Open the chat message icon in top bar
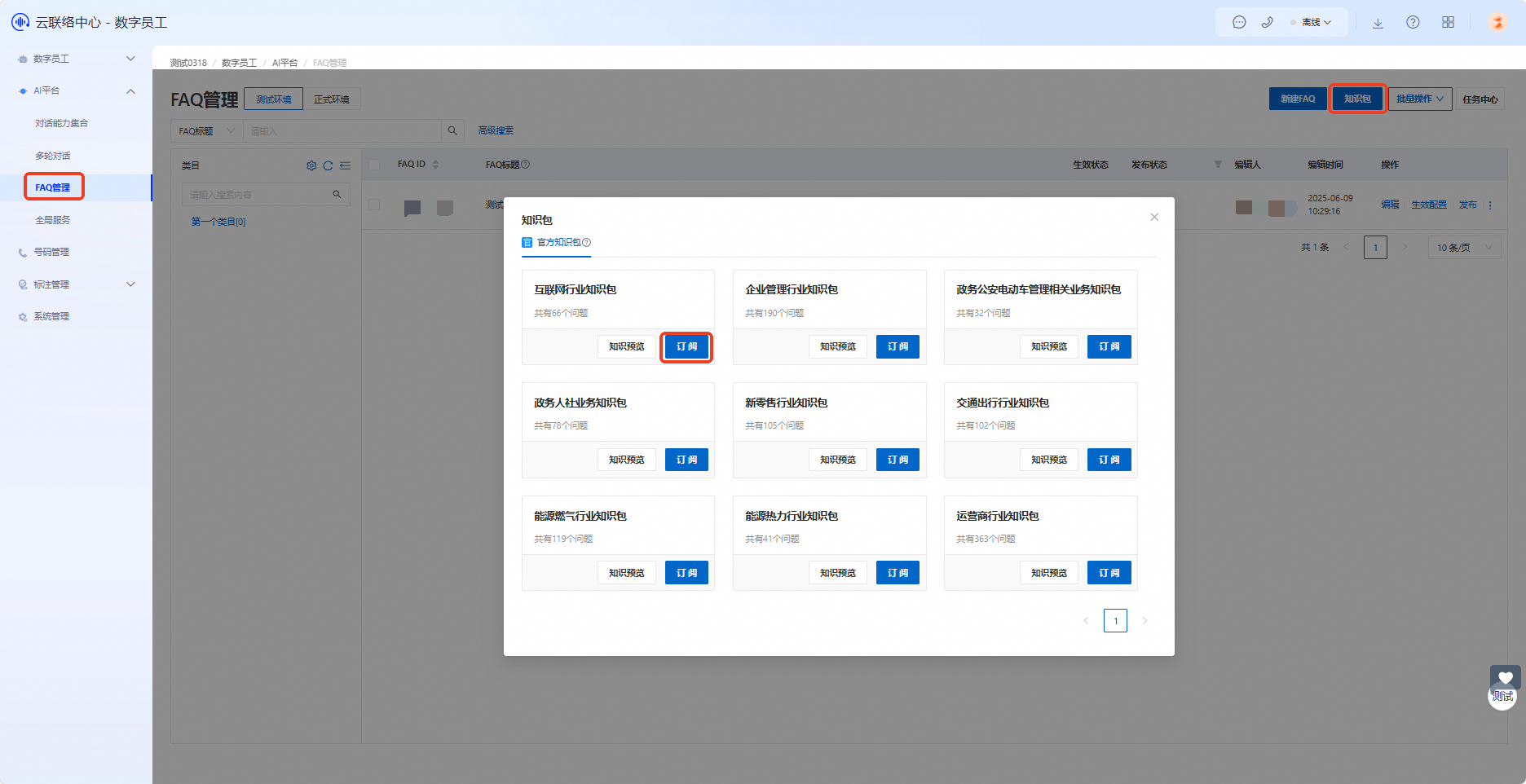This screenshot has height=784, width=1526. coord(1239,22)
